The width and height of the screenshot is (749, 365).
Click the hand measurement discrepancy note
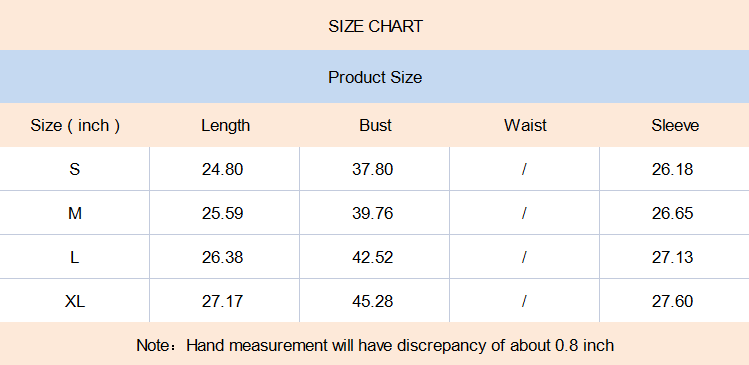(x=375, y=345)
